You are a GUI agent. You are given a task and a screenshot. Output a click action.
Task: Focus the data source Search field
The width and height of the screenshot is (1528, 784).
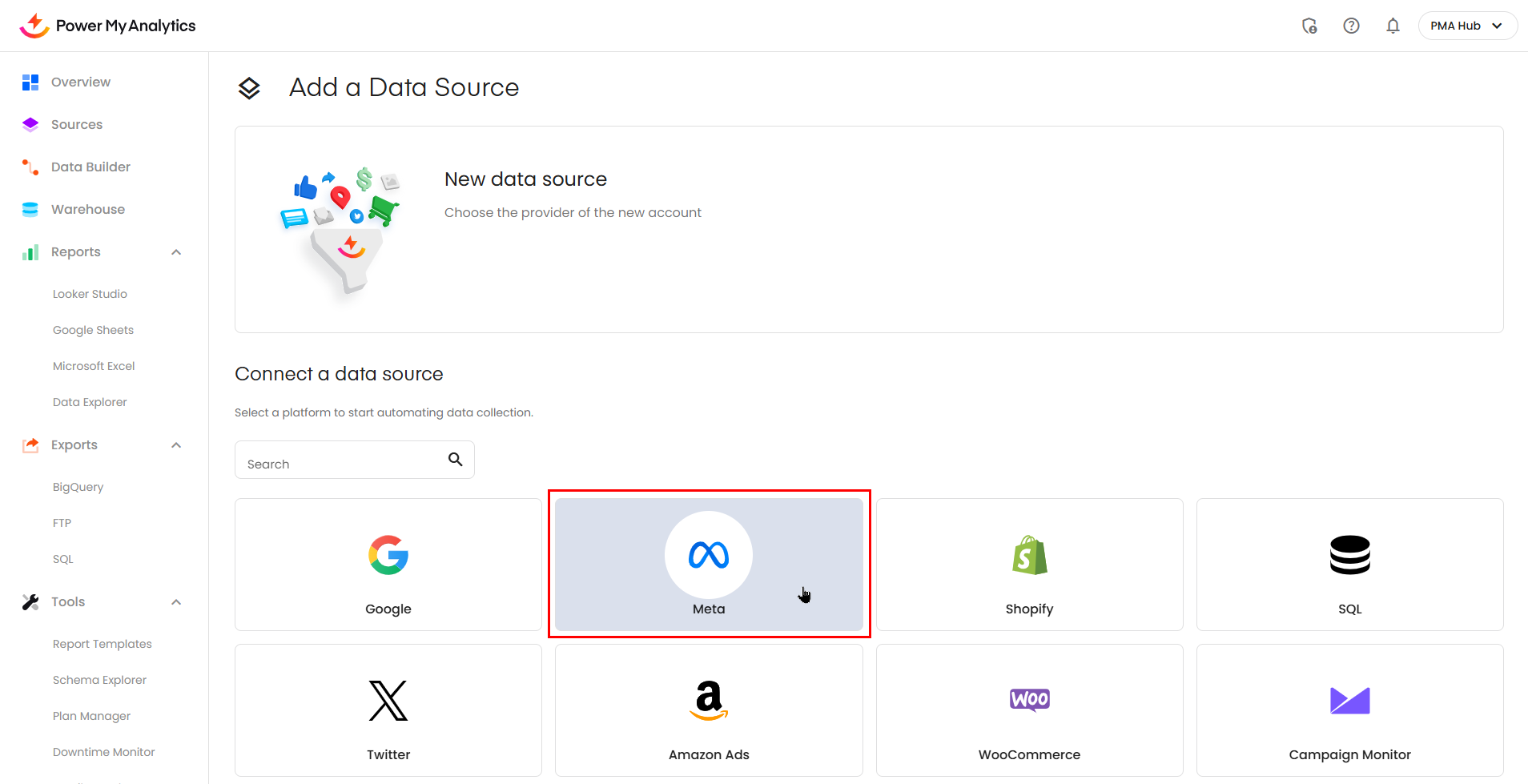(x=340, y=464)
